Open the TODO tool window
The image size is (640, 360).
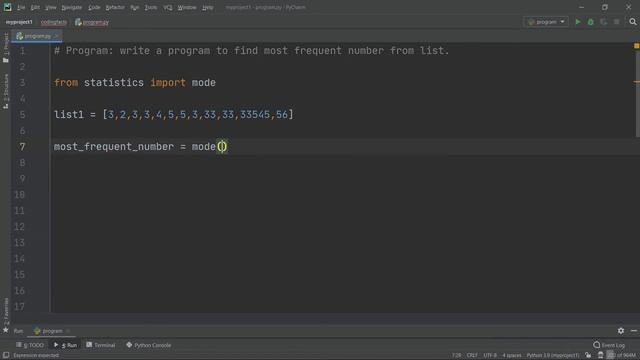[x=29, y=345]
